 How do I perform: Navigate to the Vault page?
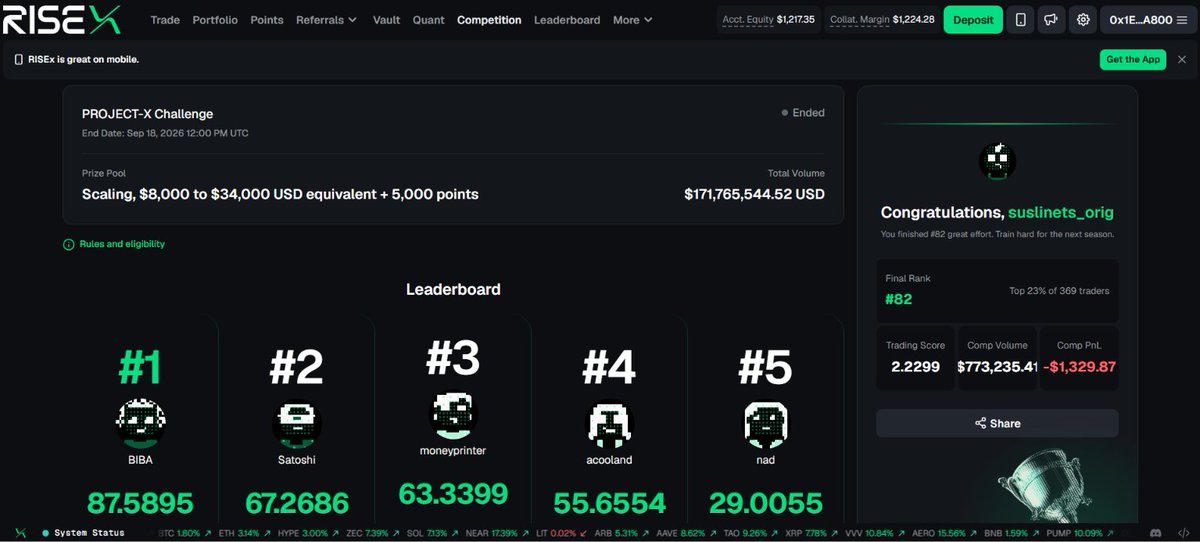pos(386,20)
